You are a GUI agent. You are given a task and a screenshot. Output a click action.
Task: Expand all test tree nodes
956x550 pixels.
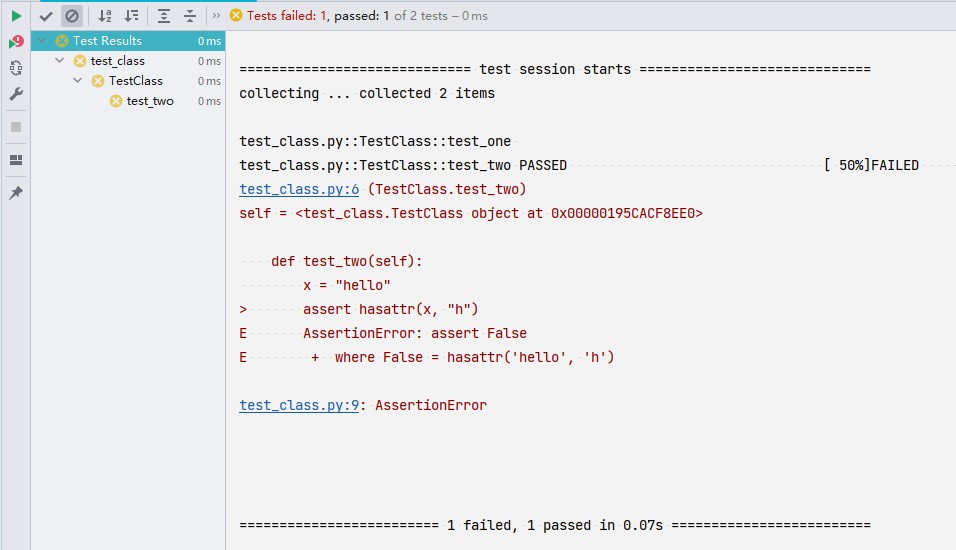pyautogui.click(x=164, y=16)
